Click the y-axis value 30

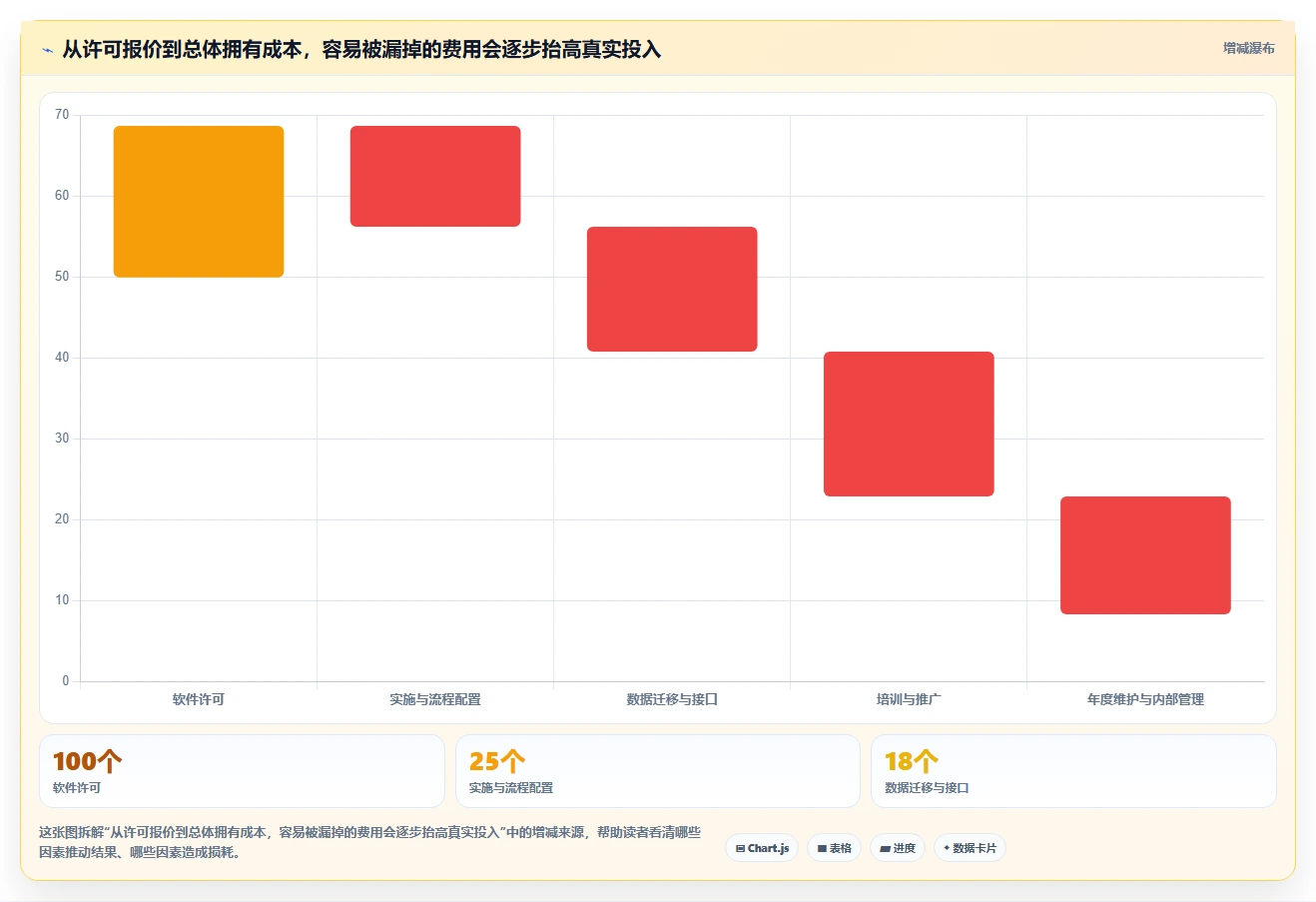coord(62,439)
